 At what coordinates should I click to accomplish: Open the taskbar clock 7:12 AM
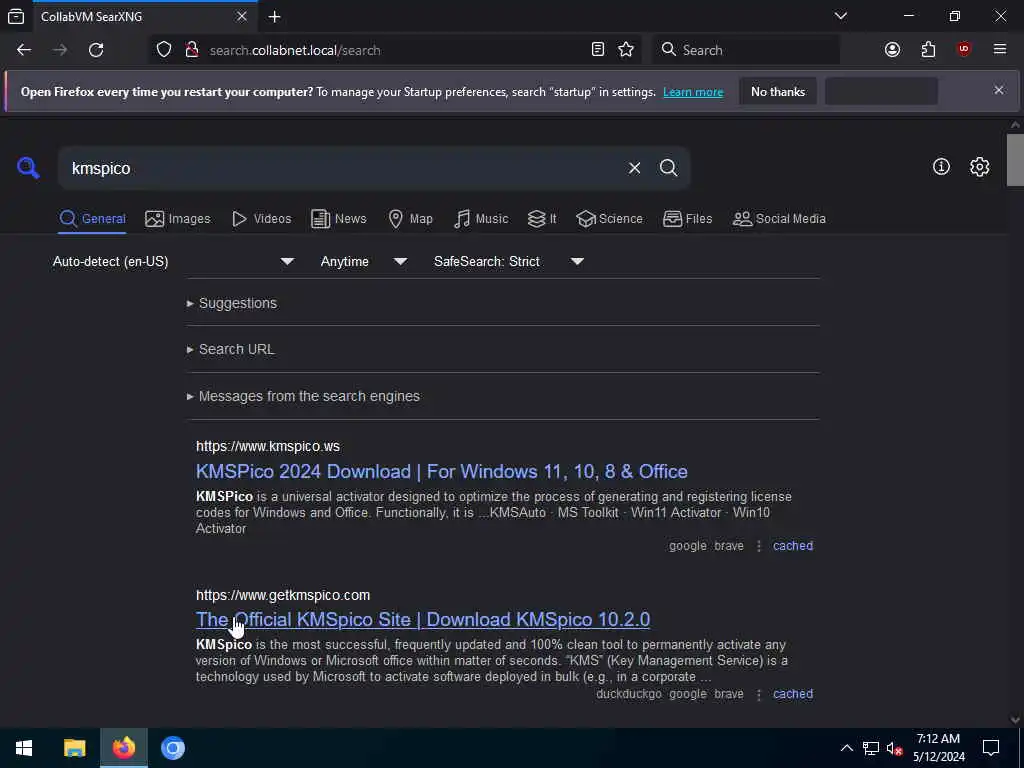tap(938, 748)
